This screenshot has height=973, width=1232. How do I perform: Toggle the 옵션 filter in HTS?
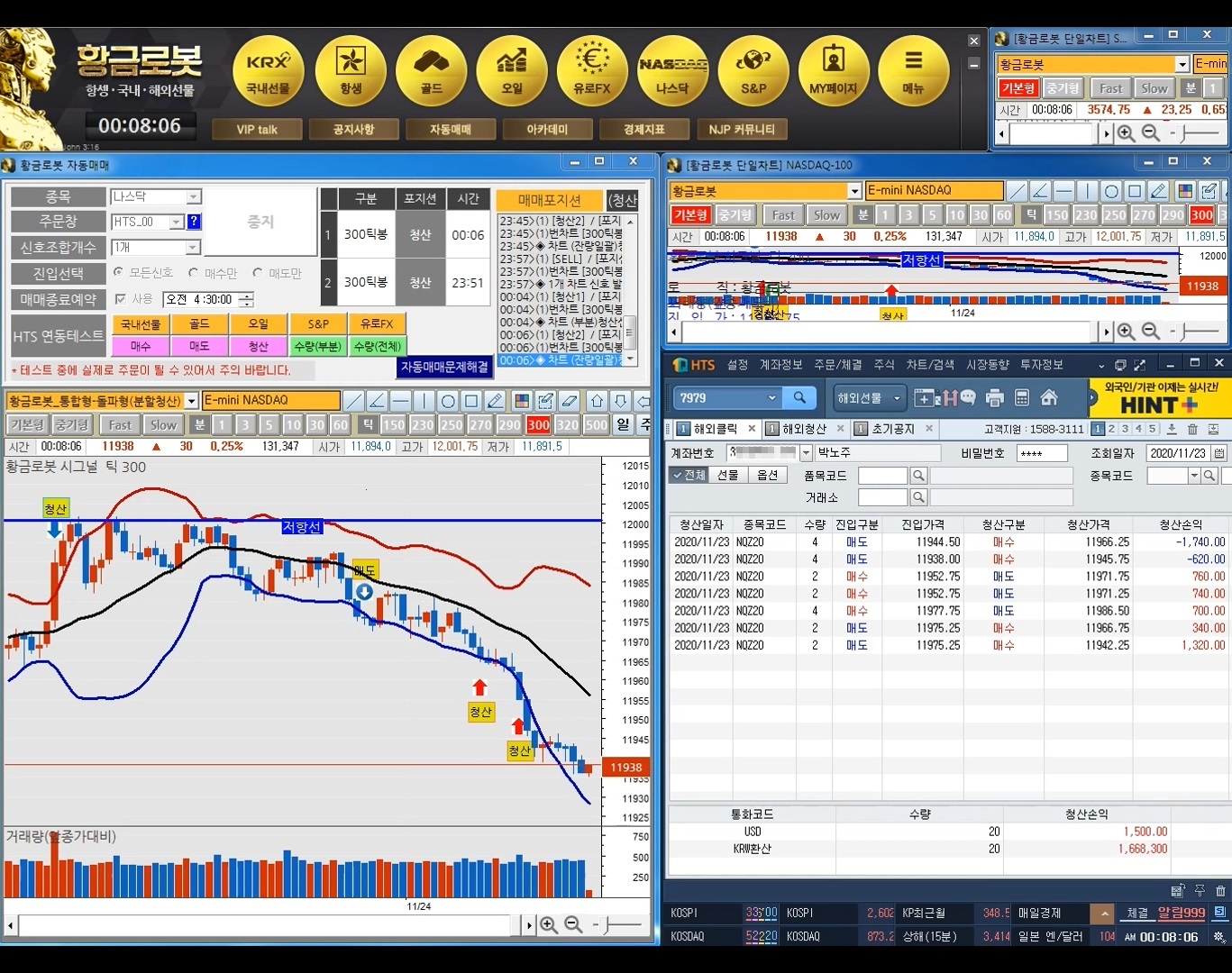[x=767, y=475]
